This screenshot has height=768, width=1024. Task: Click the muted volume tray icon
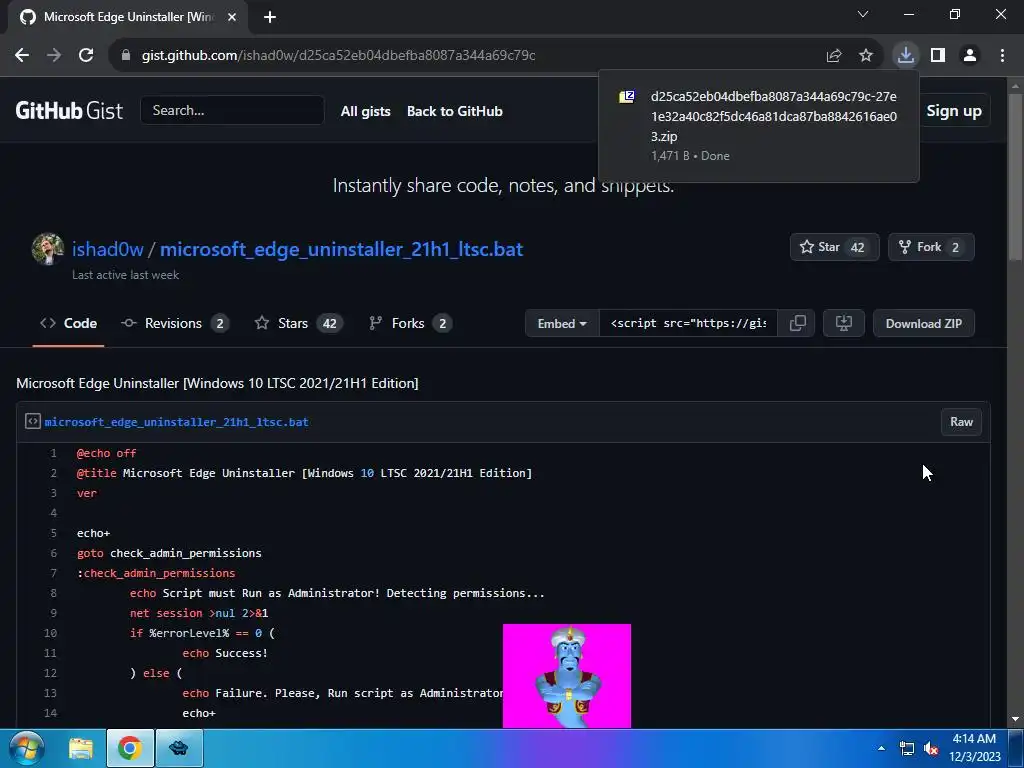click(x=931, y=748)
